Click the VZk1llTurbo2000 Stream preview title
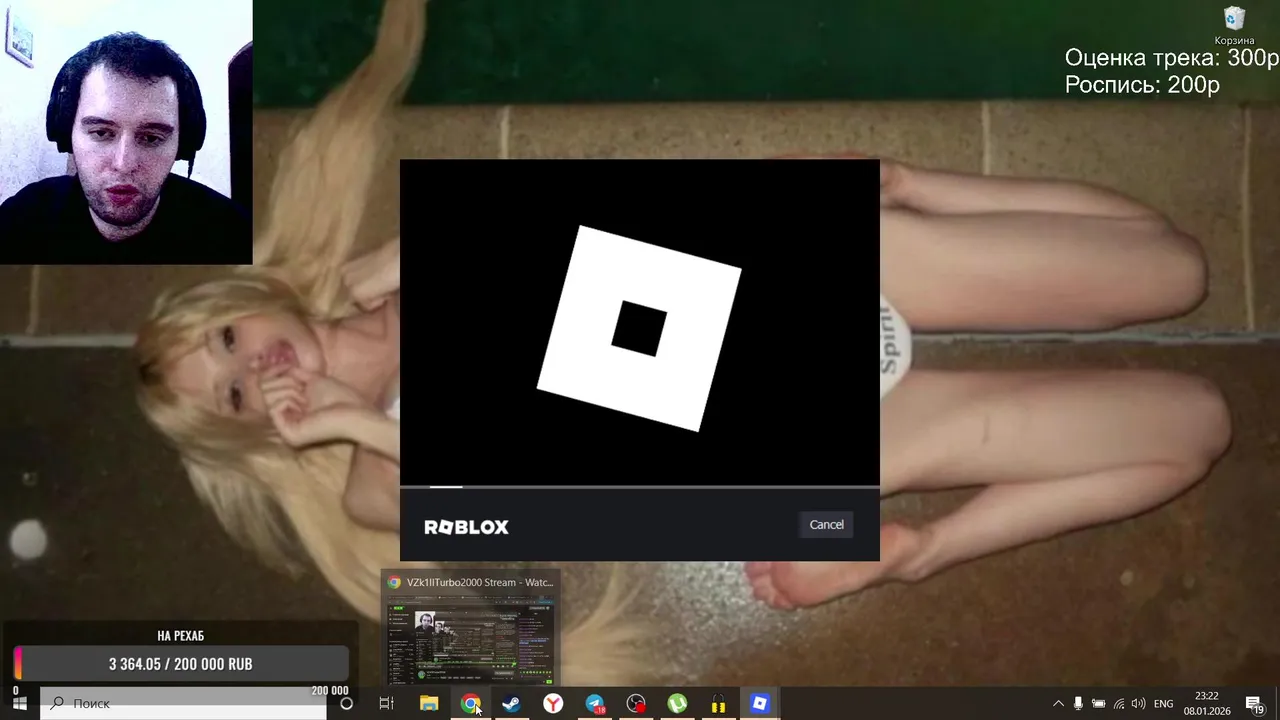Screen dimensions: 1280x720 coord(480,582)
